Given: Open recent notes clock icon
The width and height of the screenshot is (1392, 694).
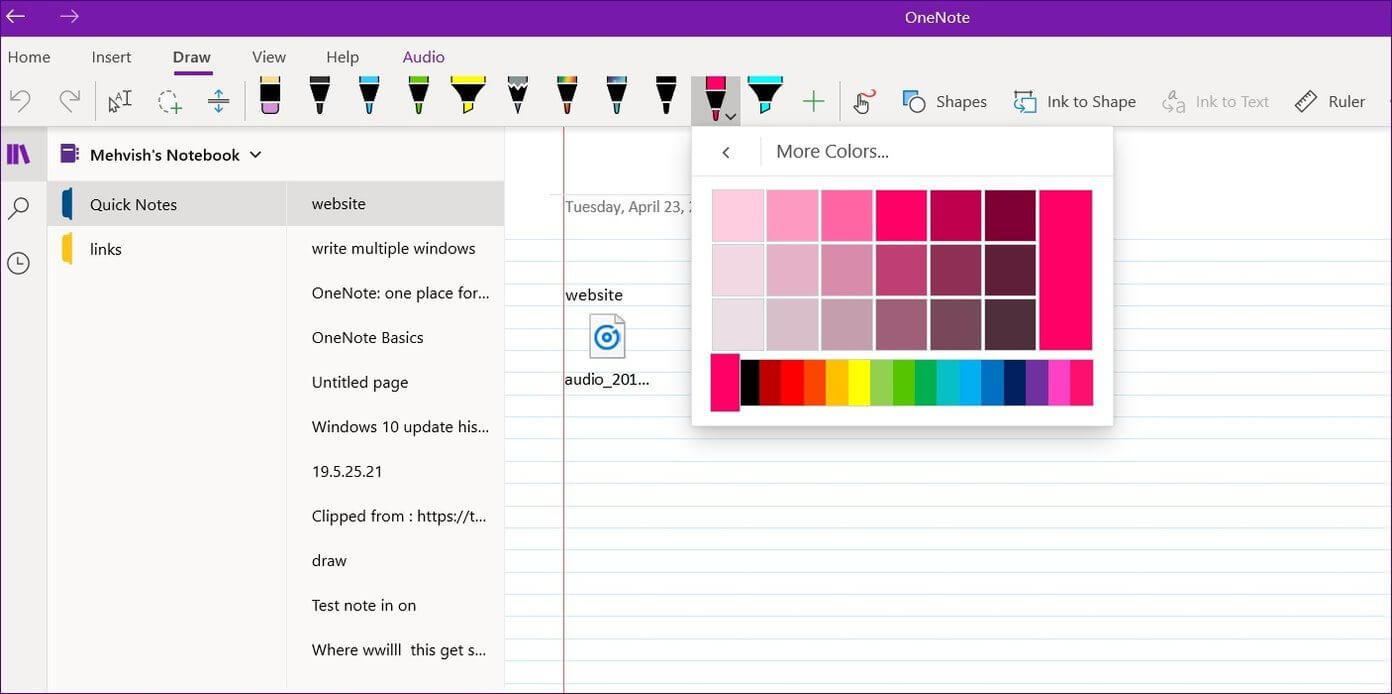Looking at the screenshot, I should click(18, 263).
